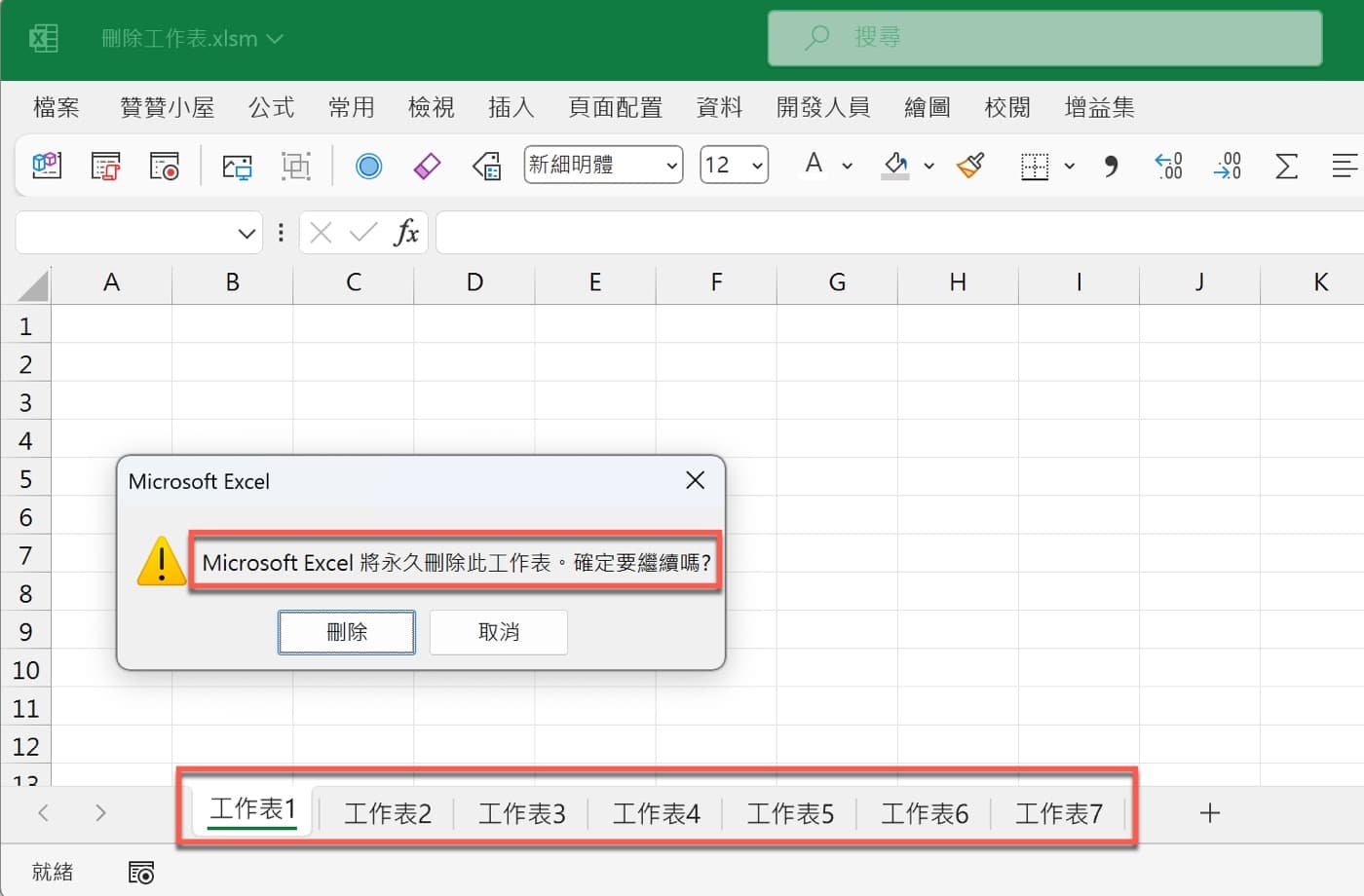
Task: Open the 資料 tab
Action: [720, 107]
